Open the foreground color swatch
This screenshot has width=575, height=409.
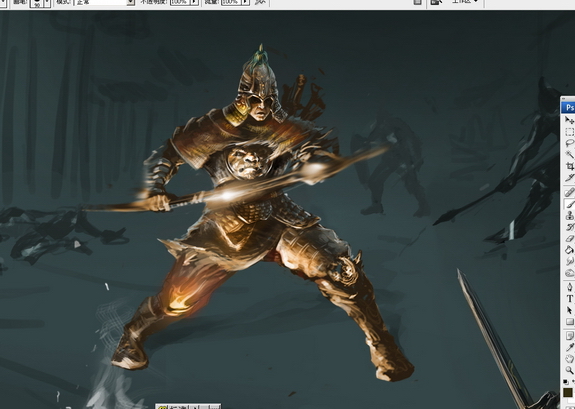pos(569,393)
